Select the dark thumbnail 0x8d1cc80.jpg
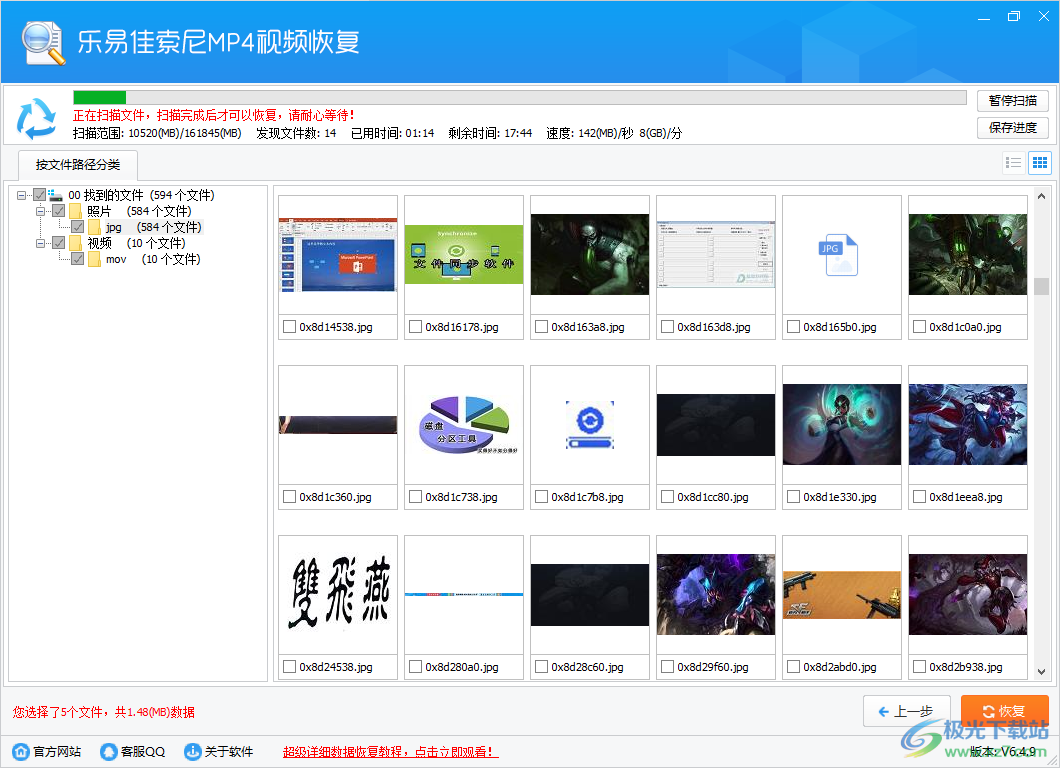 [716, 425]
